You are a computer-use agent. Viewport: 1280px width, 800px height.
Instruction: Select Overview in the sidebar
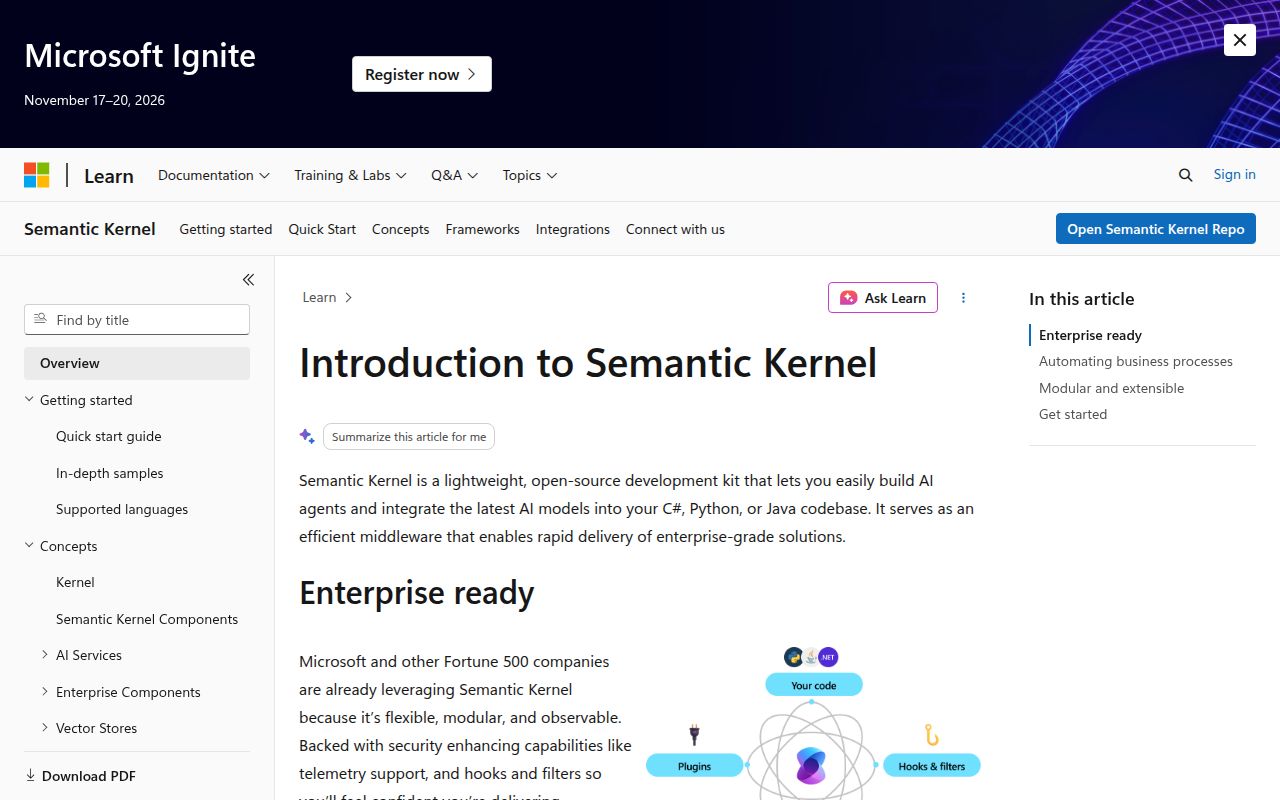tap(137, 363)
